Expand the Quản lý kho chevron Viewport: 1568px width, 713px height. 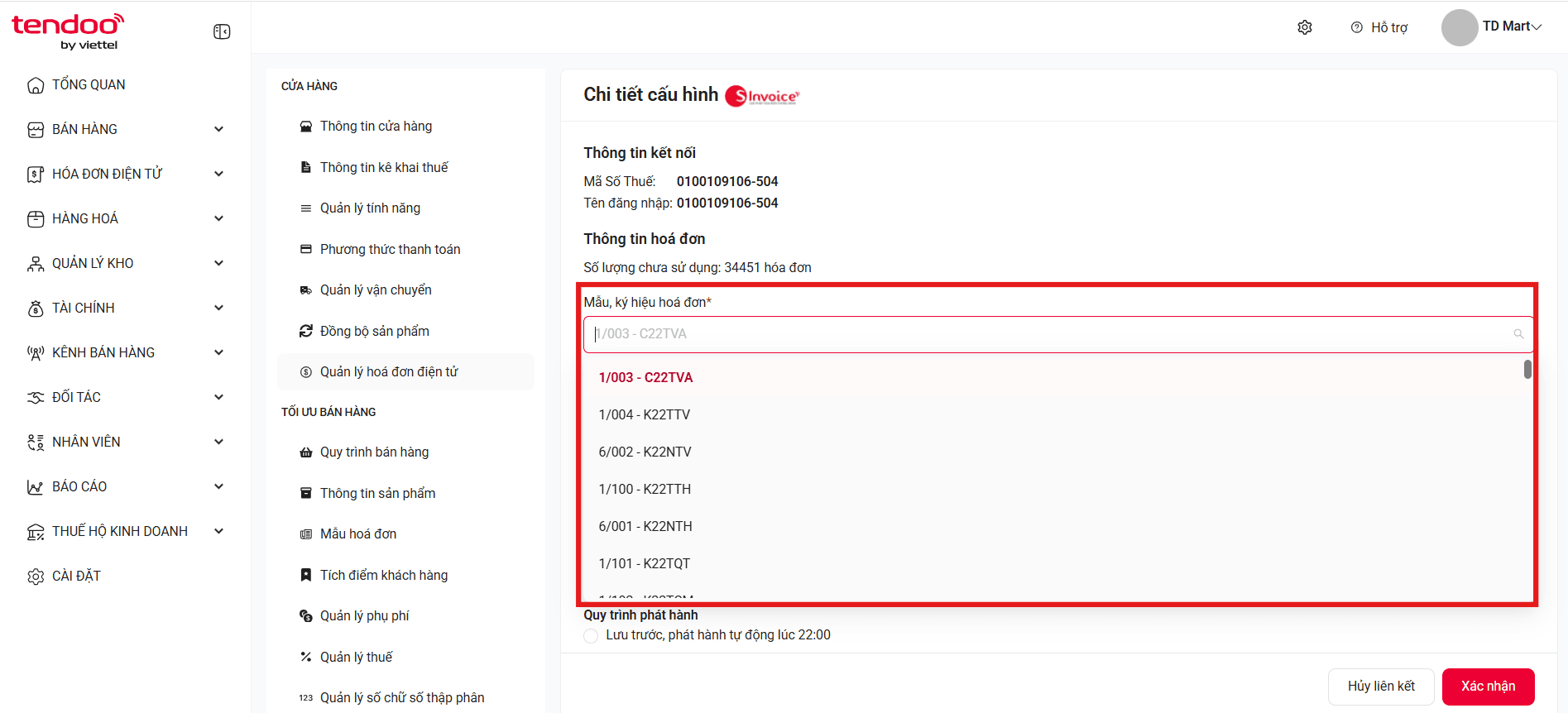pyautogui.click(x=219, y=263)
